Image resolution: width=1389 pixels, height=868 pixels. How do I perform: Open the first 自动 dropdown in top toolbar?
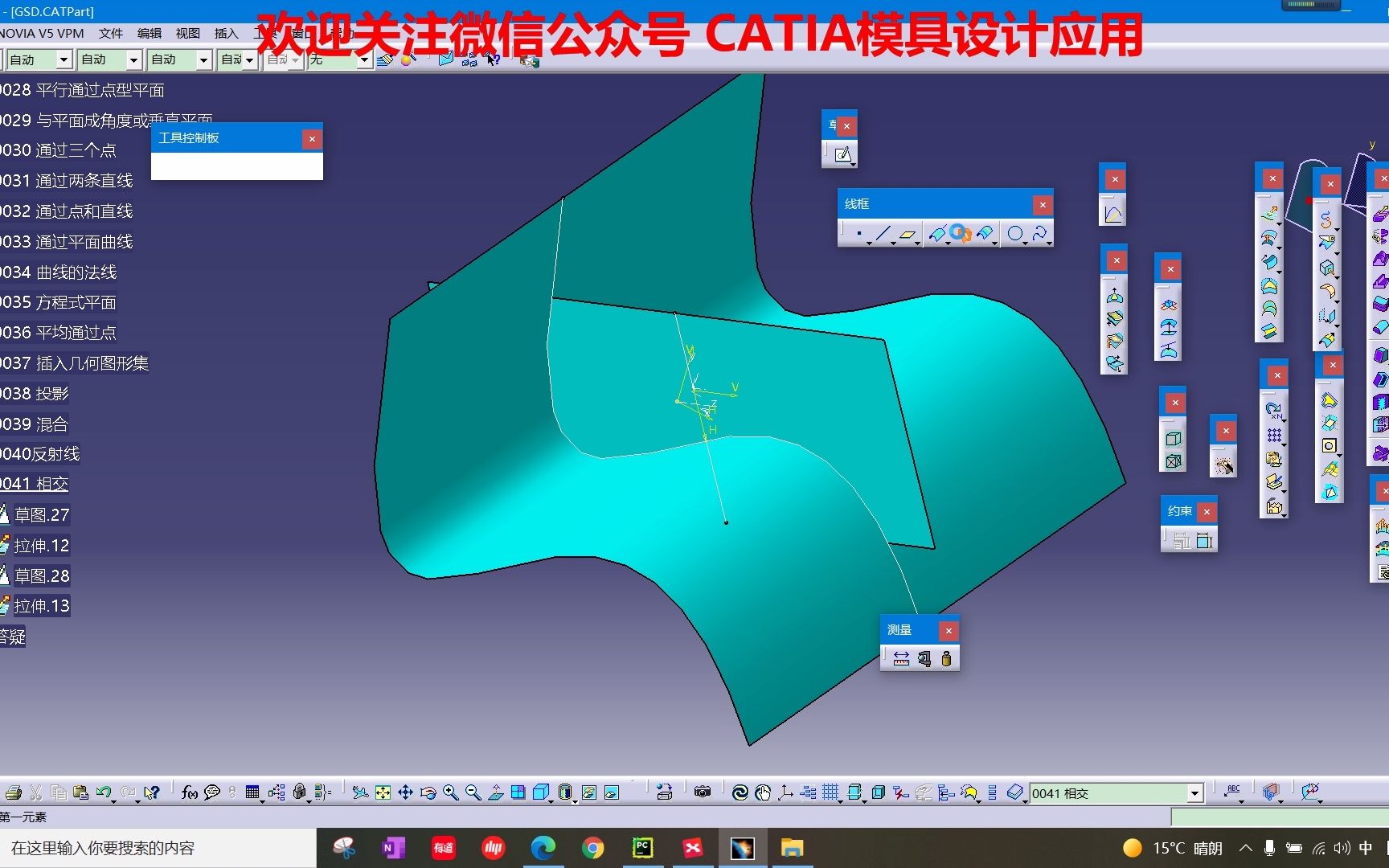pyautogui.click(x=64, y=60)
